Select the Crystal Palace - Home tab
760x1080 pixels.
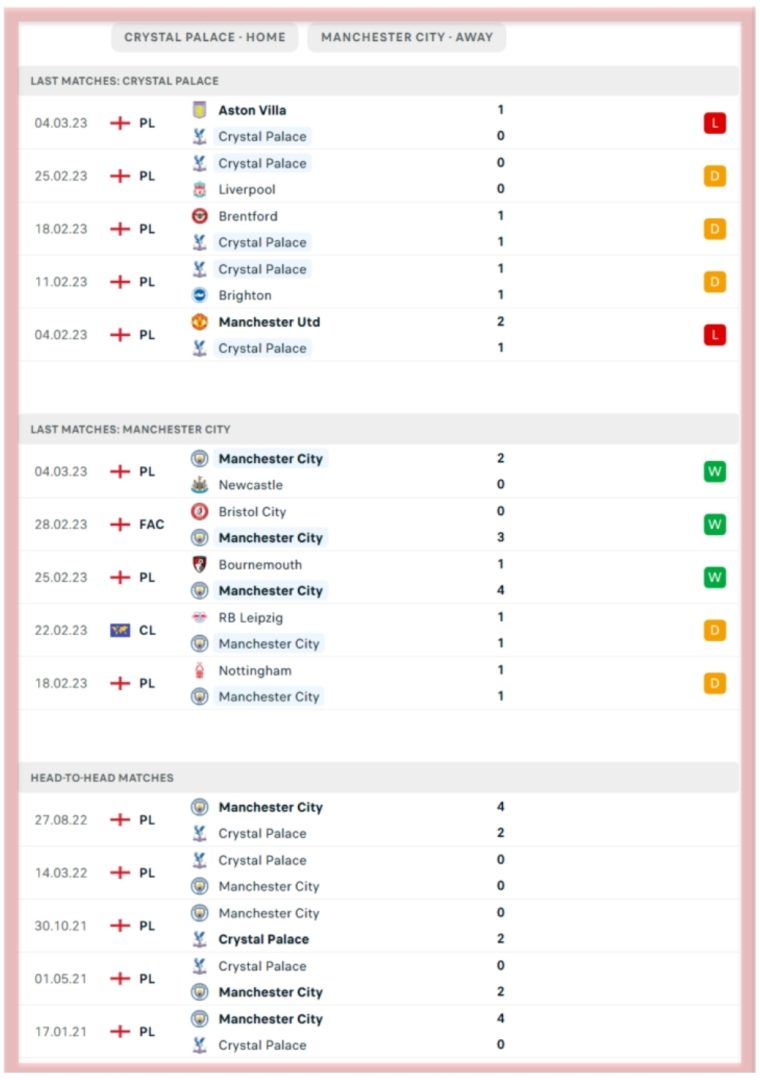[205, 37]
